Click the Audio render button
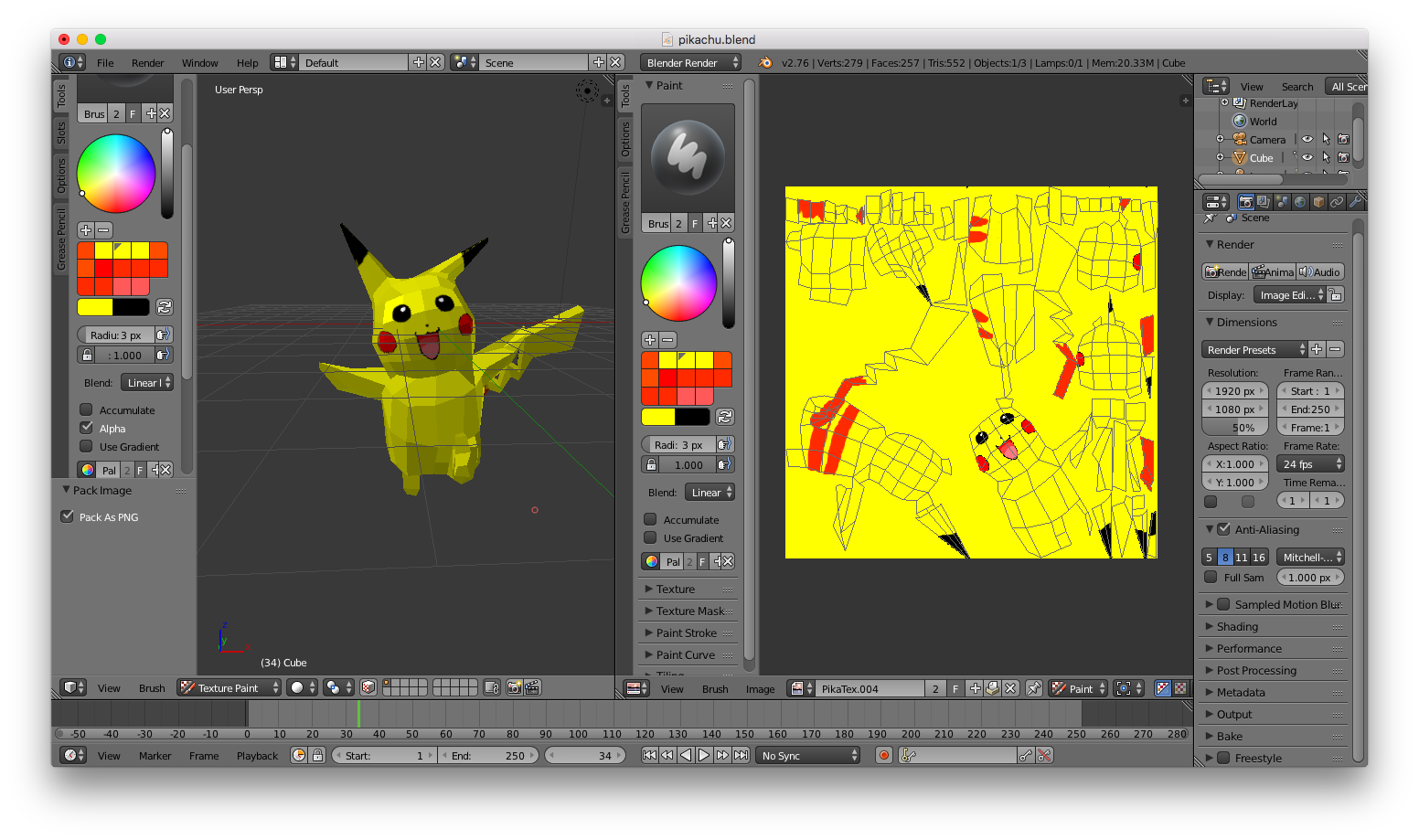 [x=1320, y=271]
